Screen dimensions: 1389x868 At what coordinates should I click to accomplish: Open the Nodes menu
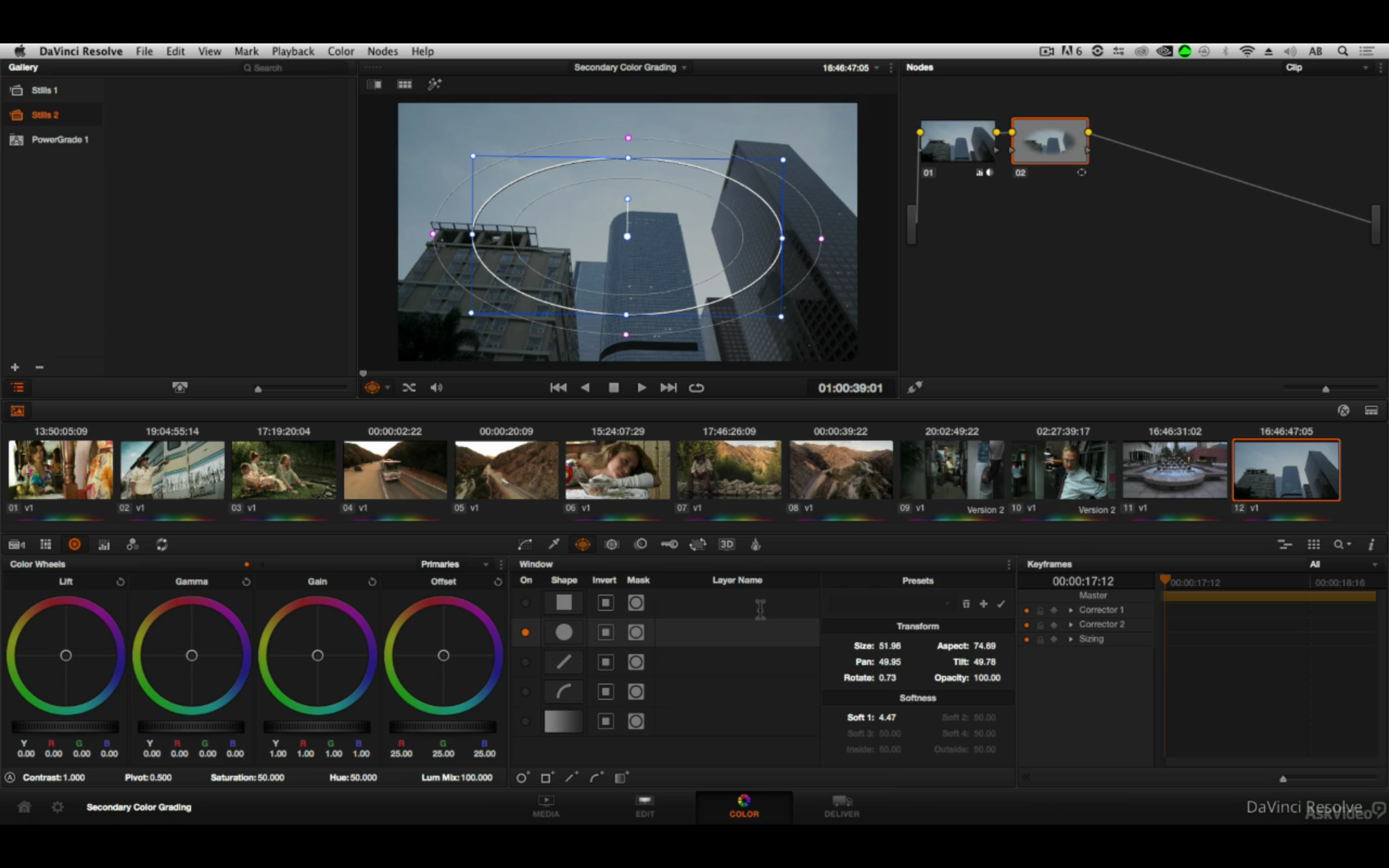(383, 51)
